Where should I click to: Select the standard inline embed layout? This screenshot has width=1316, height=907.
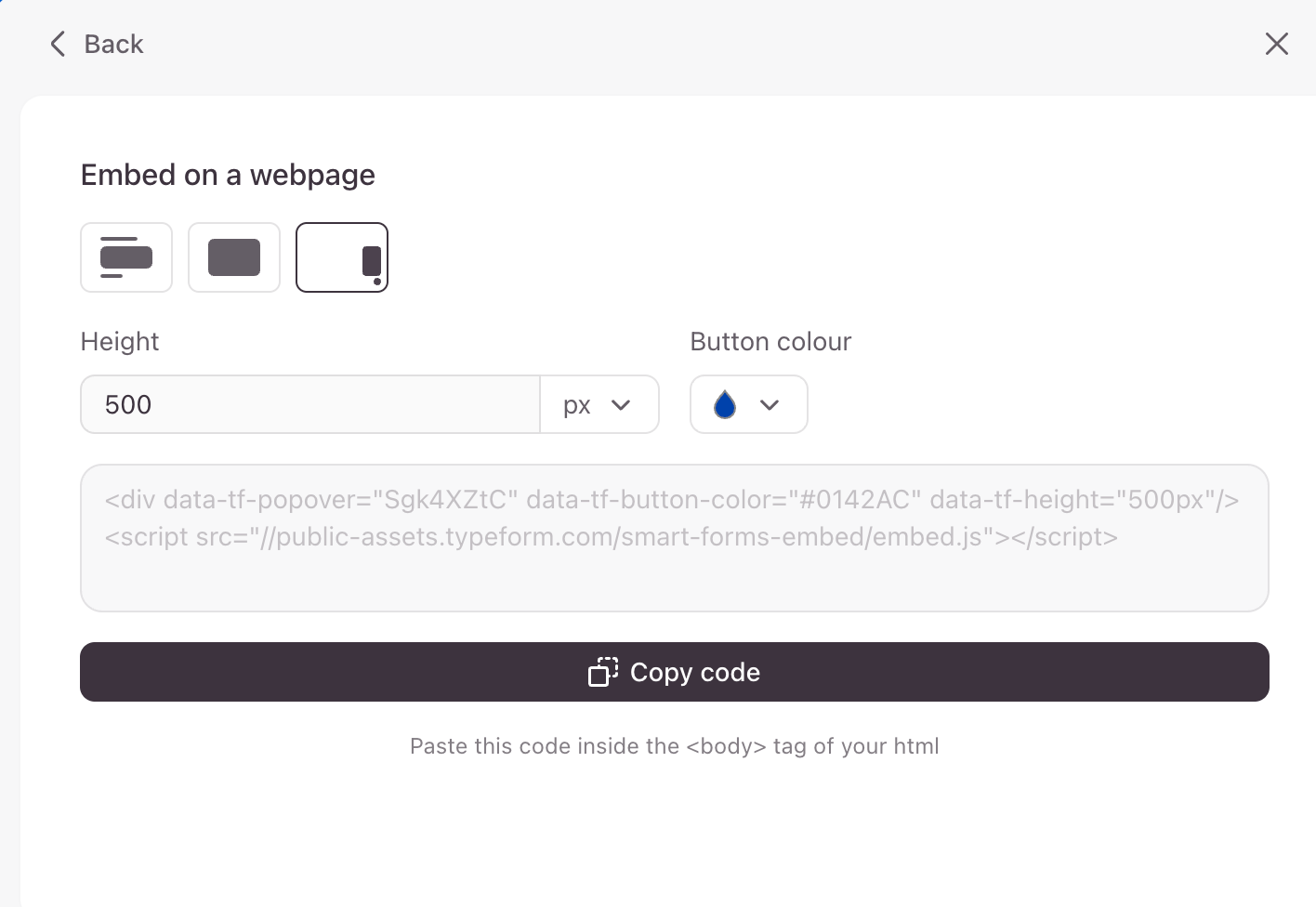pos(126,257)
